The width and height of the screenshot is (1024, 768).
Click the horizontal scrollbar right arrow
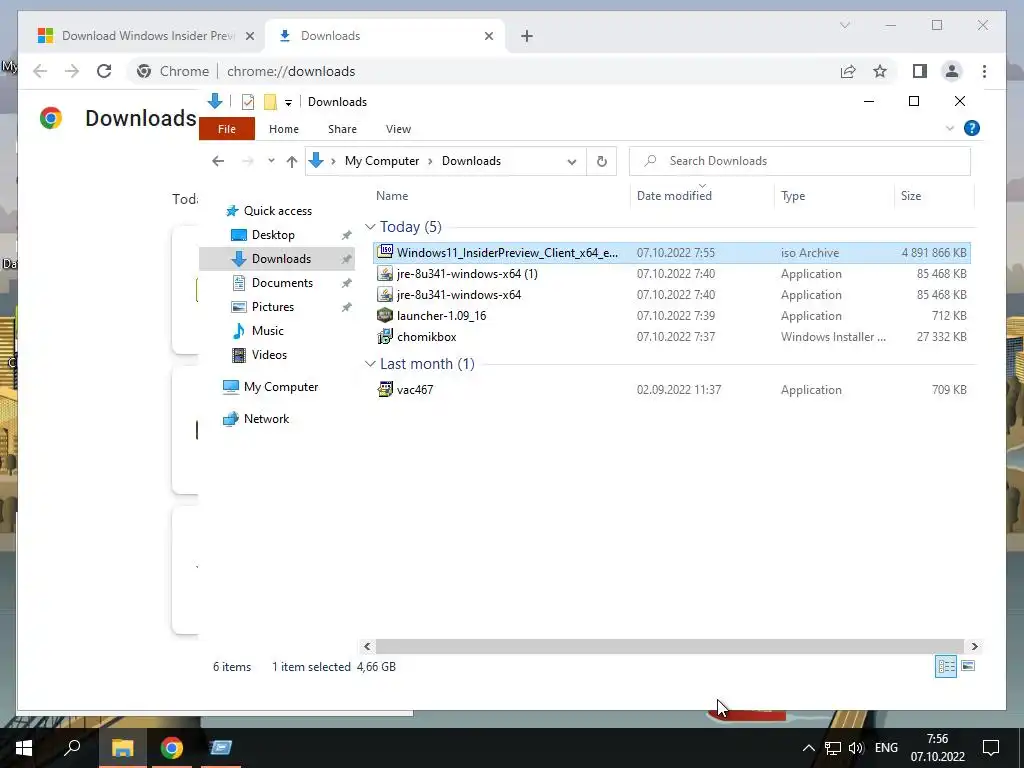974,646
